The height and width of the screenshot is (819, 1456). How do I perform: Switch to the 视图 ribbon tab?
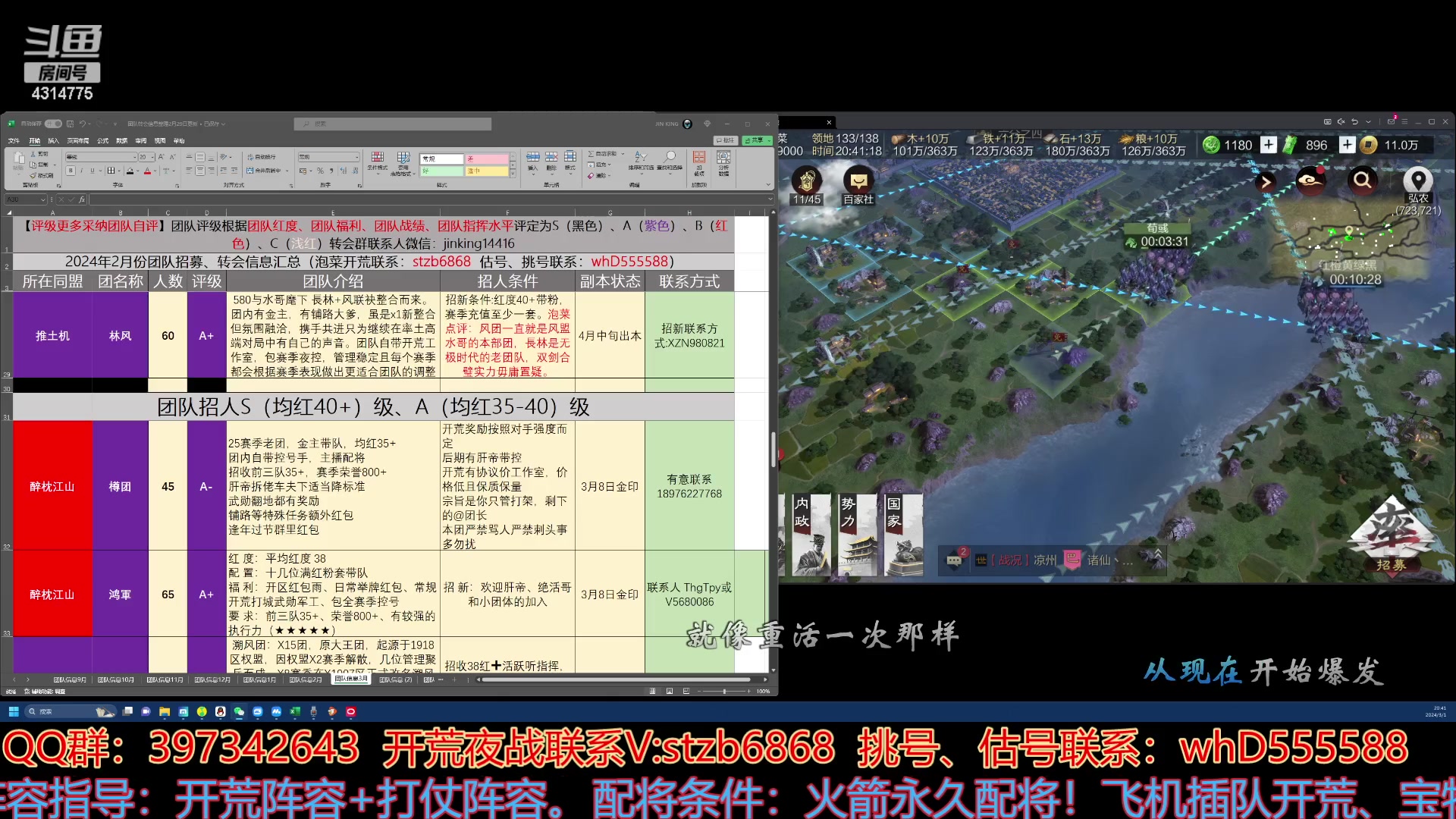(160, 141)
